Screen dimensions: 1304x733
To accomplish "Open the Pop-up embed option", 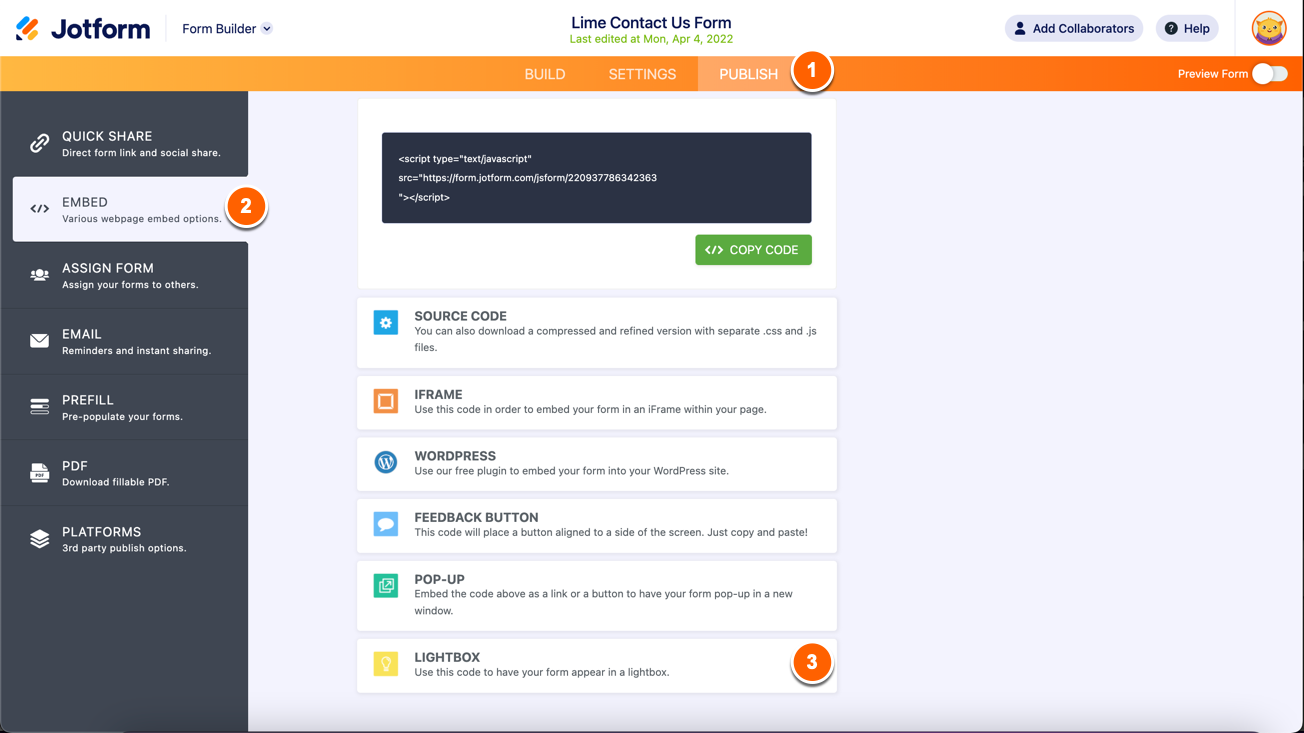I will point(597,595).
